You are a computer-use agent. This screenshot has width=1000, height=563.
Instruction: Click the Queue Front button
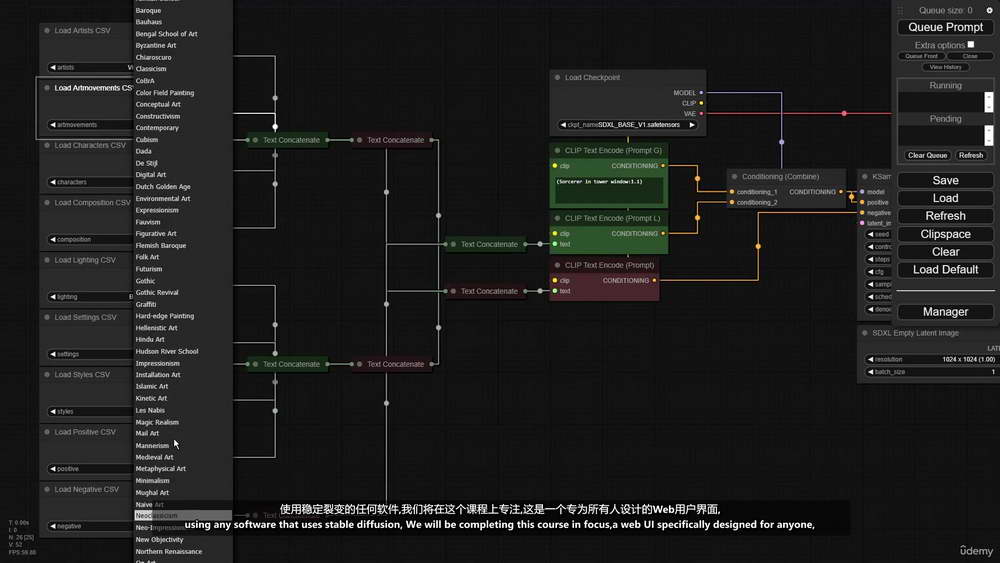tap(922, 56)
